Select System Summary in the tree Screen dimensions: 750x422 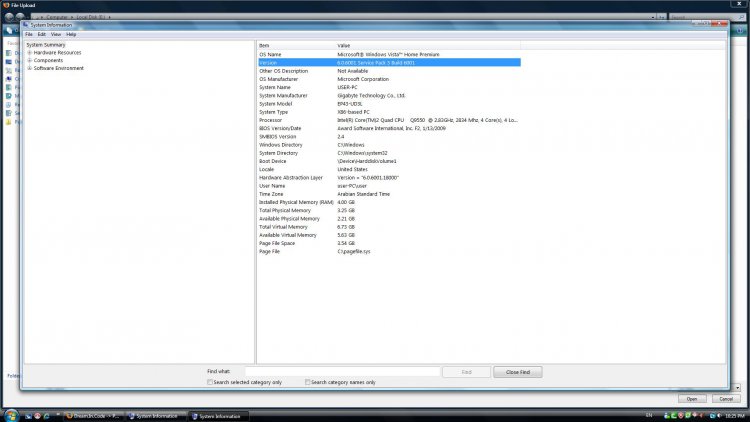click(46, 44)
